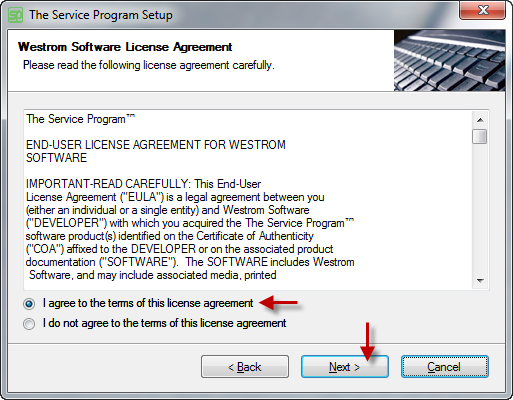Click the "IMPORTANT-READ CAREFULLY" line in license text

[143, 184]
